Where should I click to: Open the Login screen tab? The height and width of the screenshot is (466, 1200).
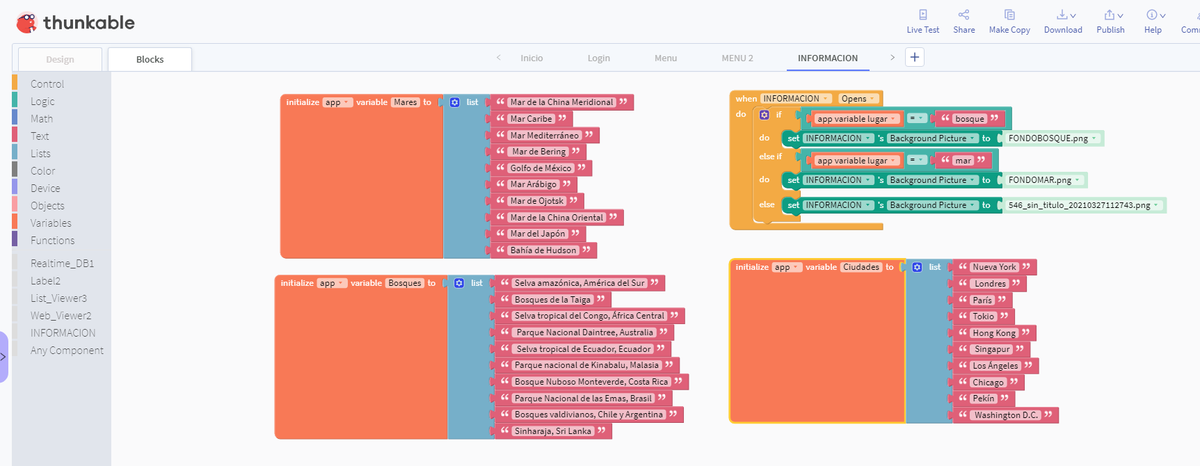pyautogui.click(x=599, y=58)
